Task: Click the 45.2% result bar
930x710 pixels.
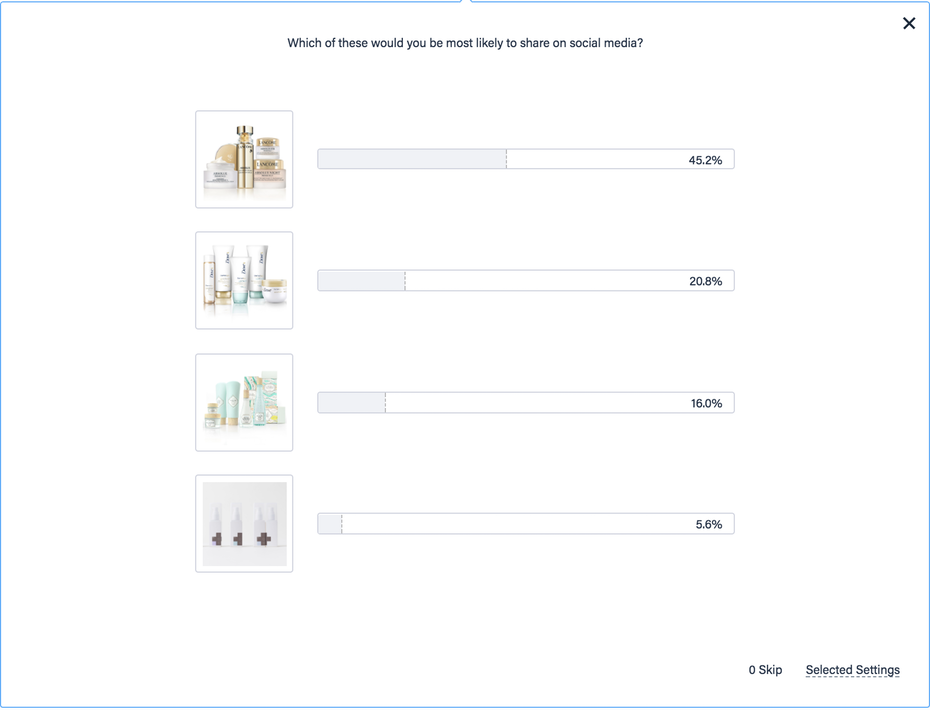Action: (x=526, y=159)
